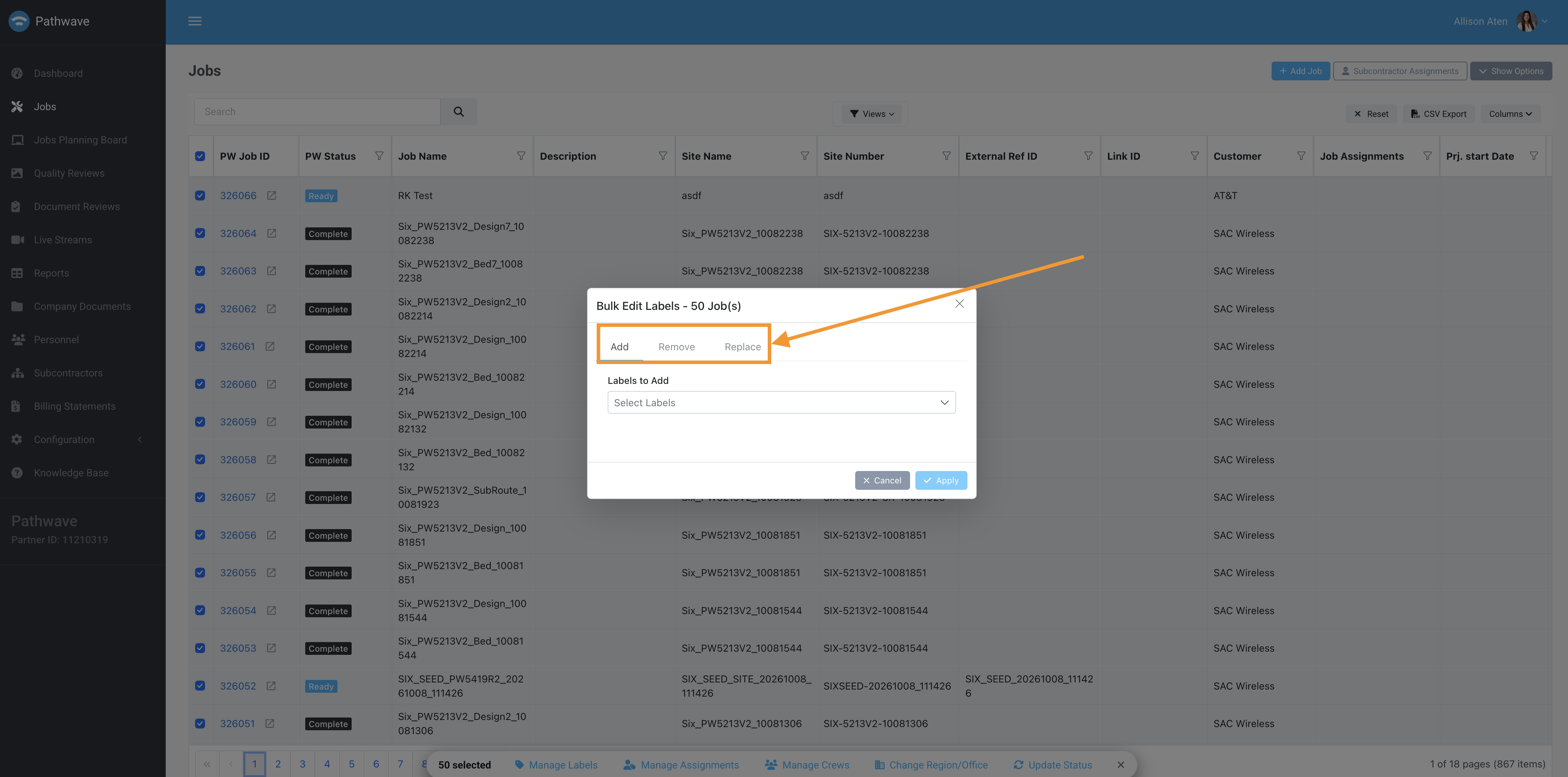
Task: Click Manage Crews in selection bar
Action: 807,765
